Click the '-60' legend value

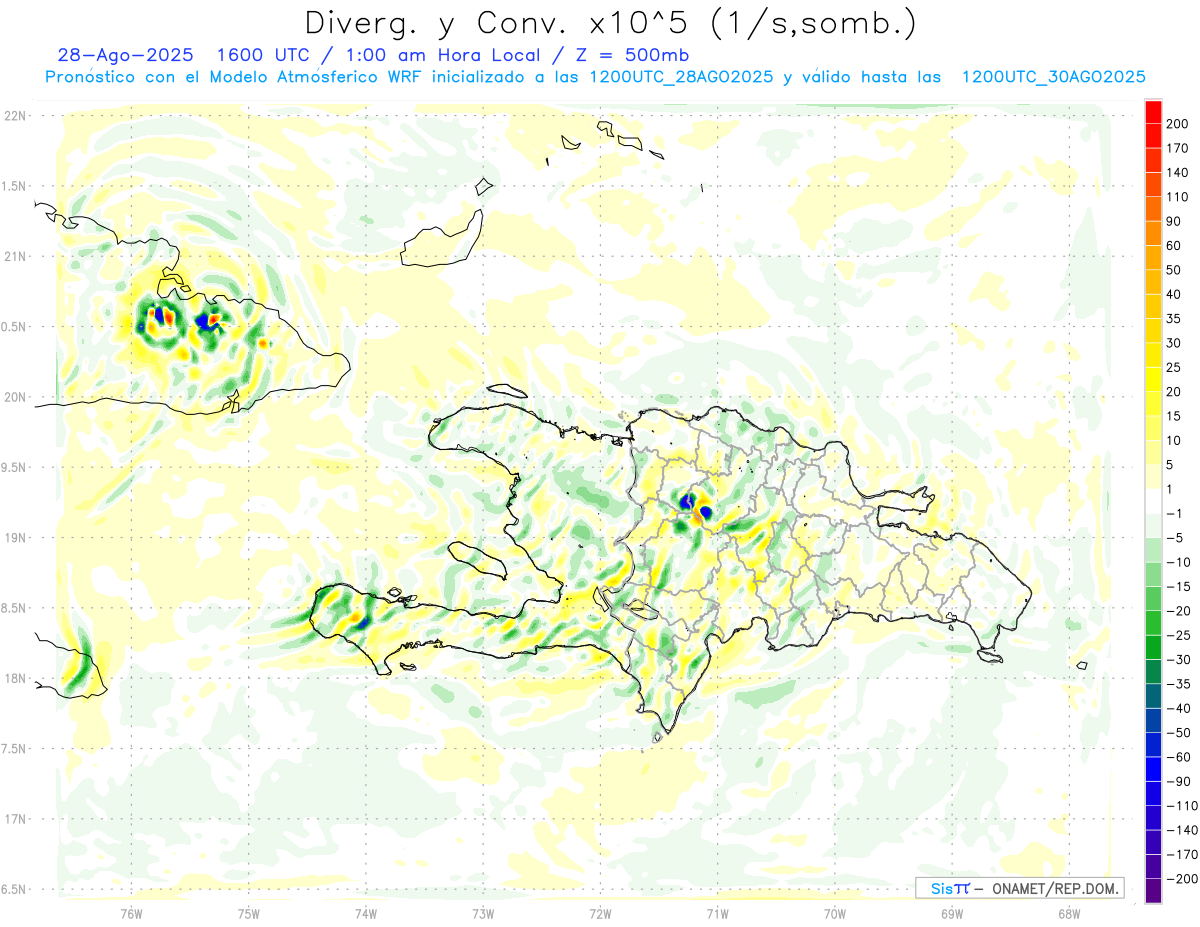tap(1177, 757)
